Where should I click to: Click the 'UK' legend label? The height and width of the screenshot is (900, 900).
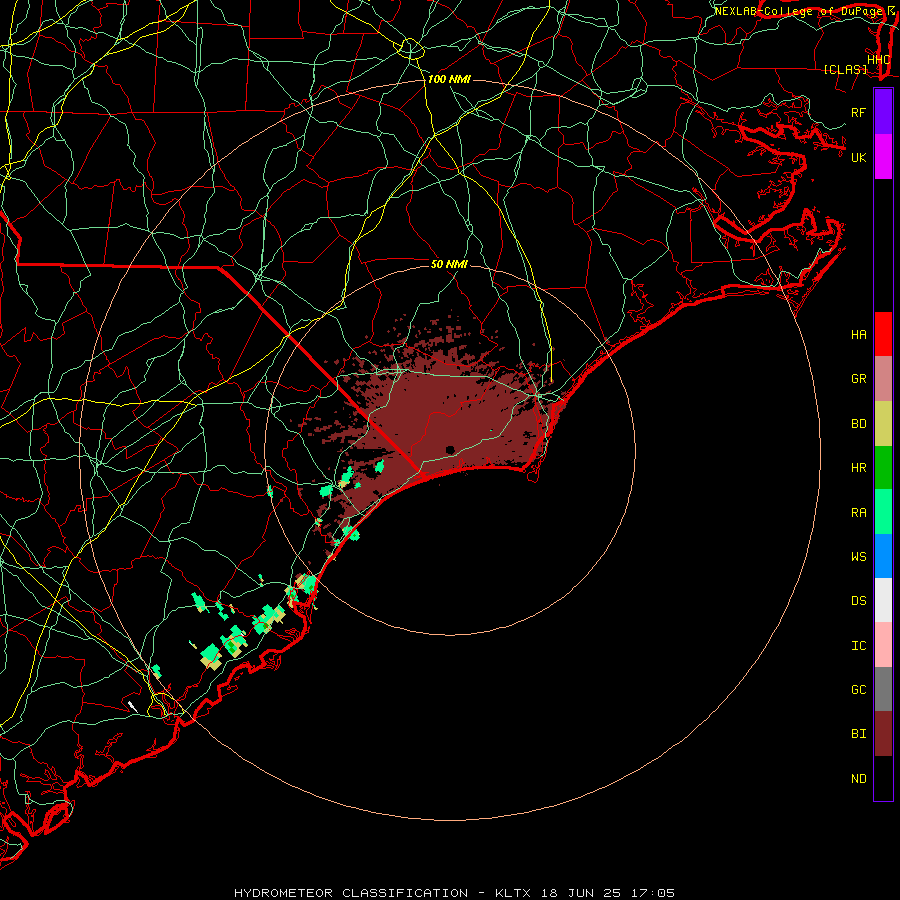coord(858,157)
